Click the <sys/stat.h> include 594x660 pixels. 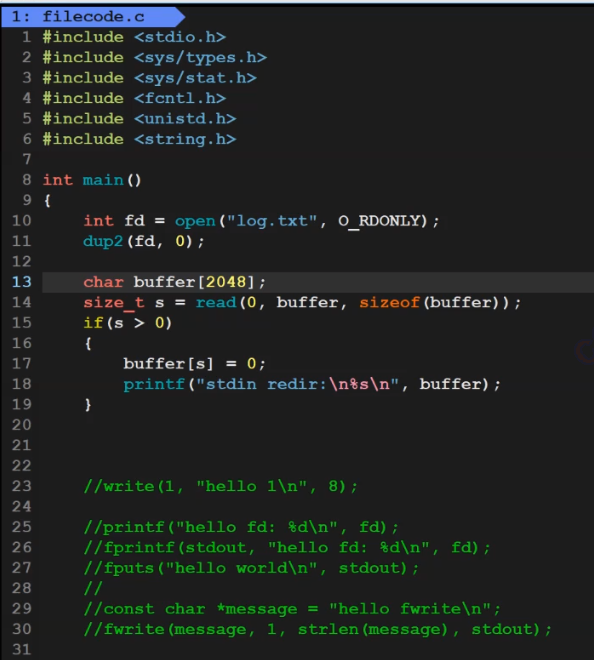195,78
